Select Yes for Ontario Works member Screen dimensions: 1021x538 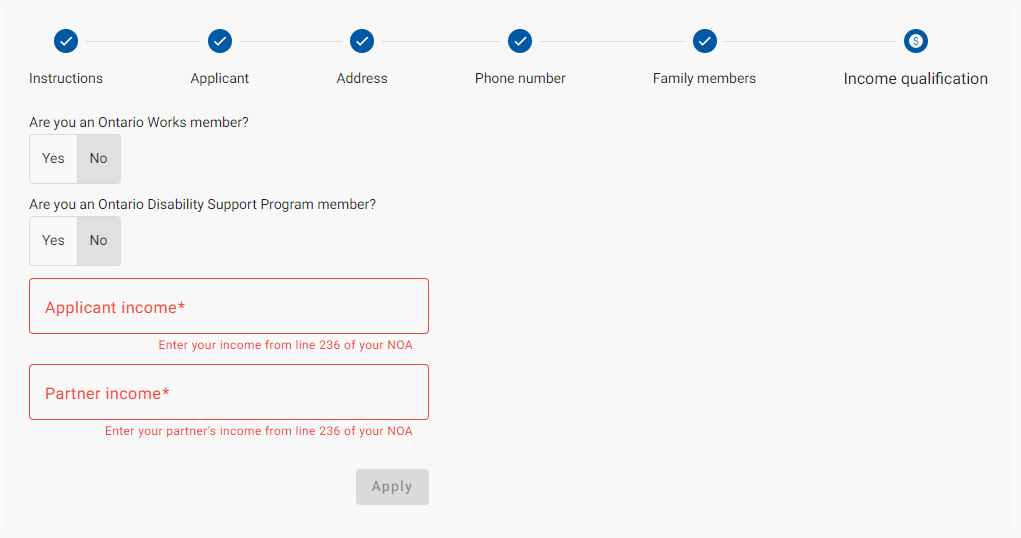point(53,158)
